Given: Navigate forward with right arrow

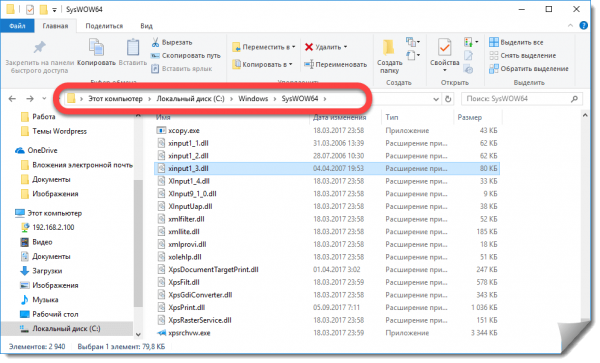Looking at the screenshot, I should coord(30,99).
